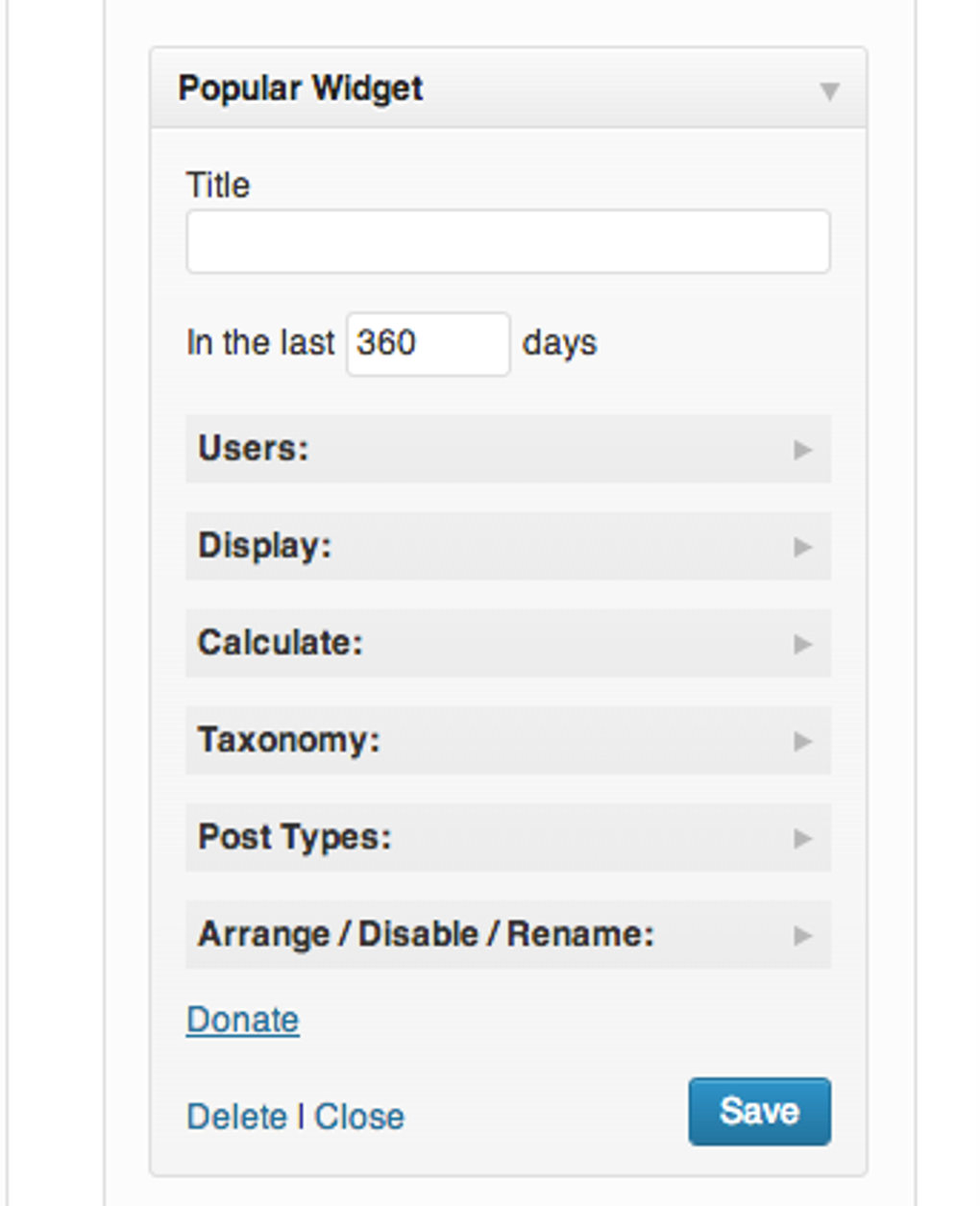
Task: Open the Donate link
Action: (x=241, y=1019)
